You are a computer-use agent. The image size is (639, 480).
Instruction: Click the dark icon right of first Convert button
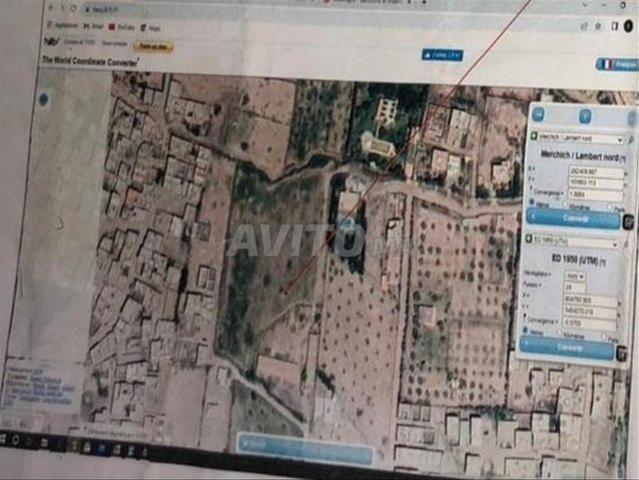pyautogui.click(x=628, y=221)
